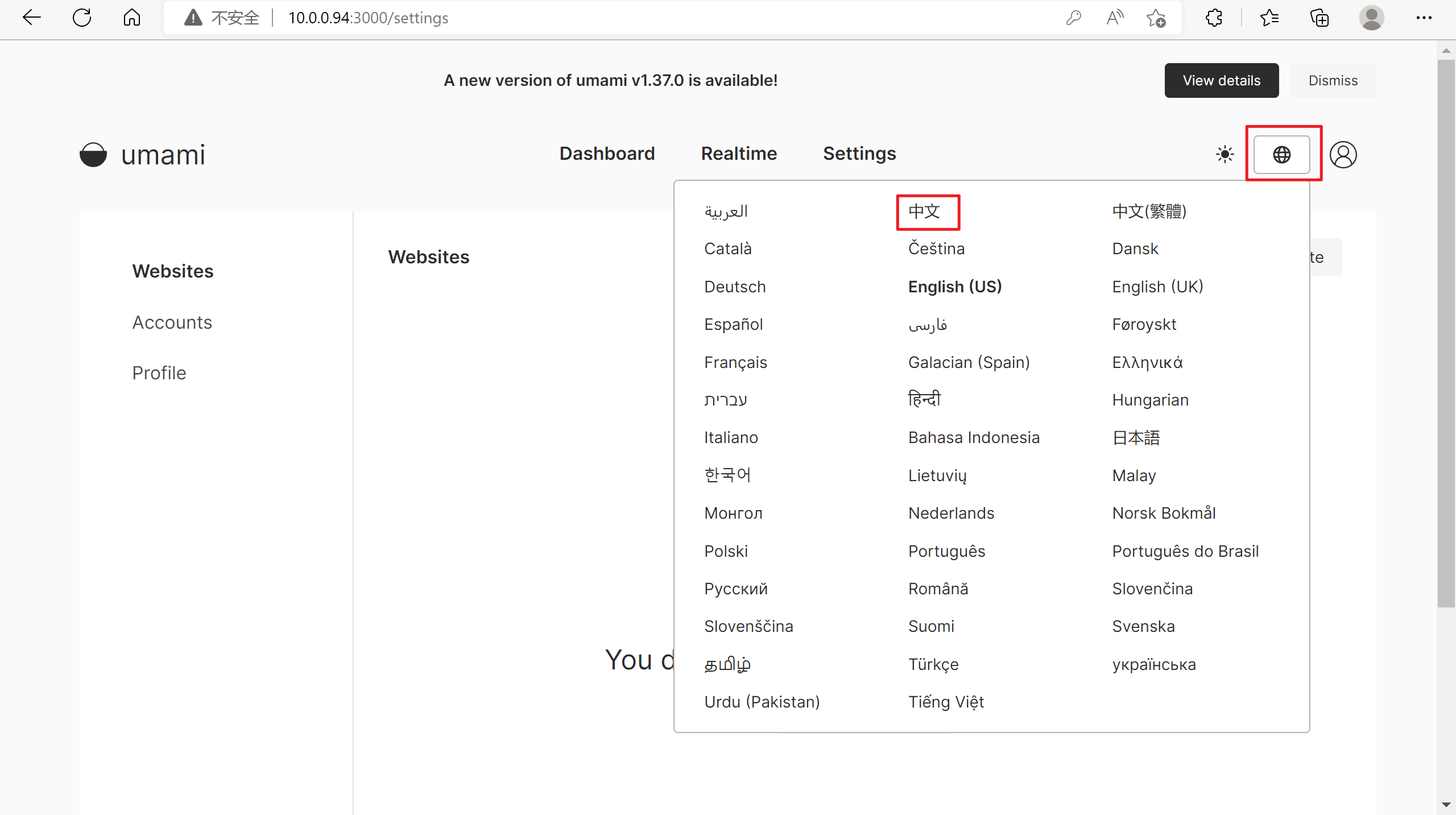Add this page to favorites star icon

(x=1156, y=18)
